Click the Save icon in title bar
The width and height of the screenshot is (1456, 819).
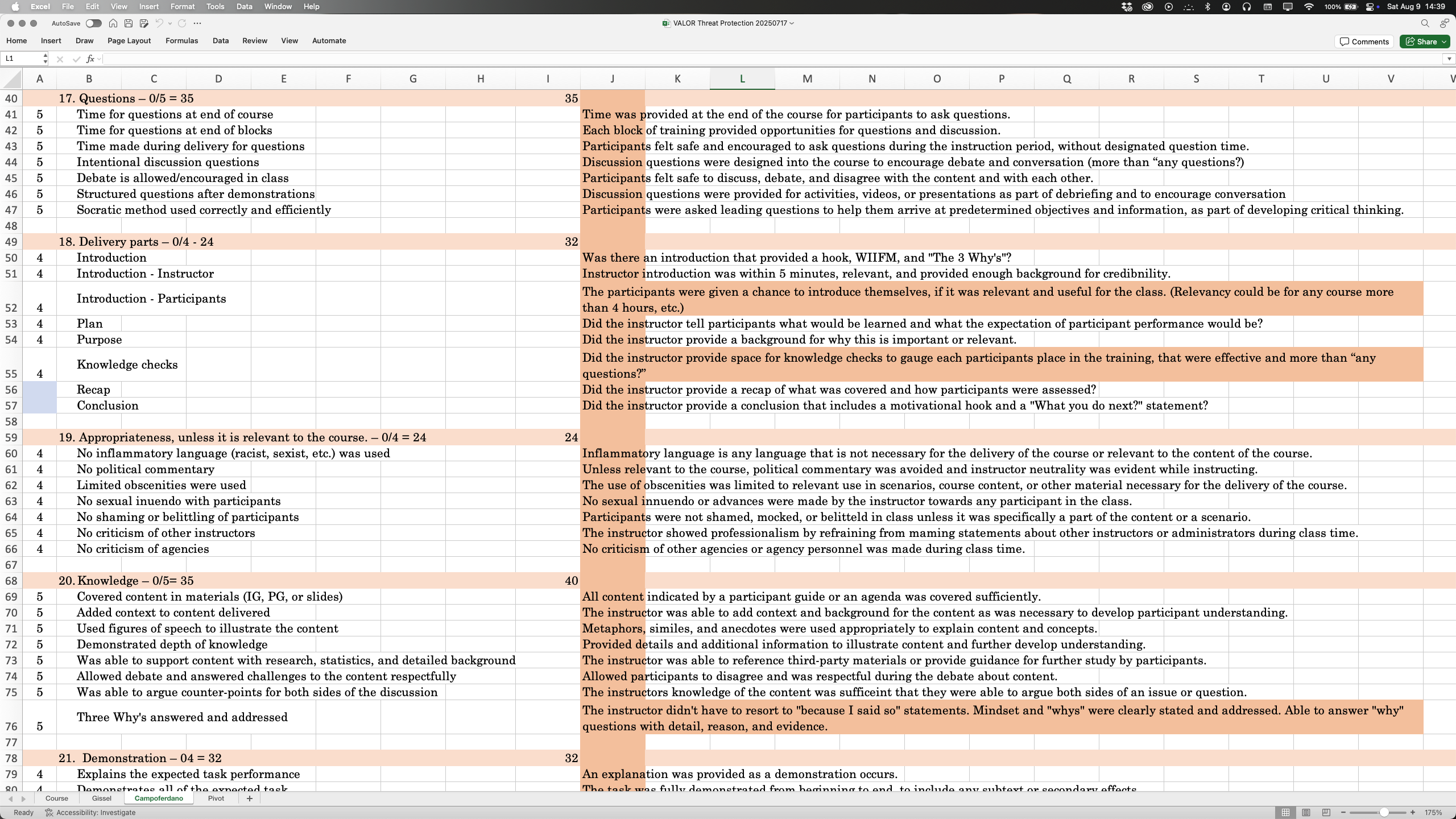(129, 23)
